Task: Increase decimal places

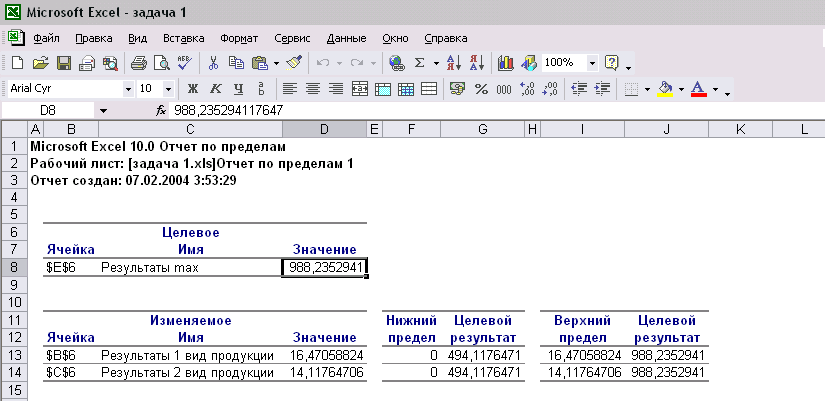Action: [527, 89]
